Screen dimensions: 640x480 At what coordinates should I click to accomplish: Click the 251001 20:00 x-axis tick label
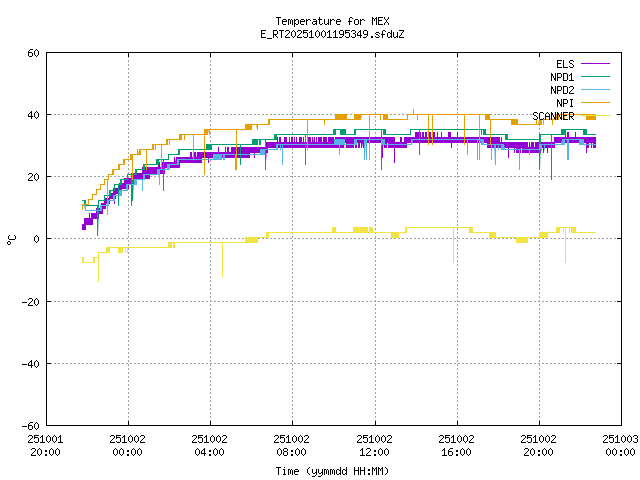point(45,445)
